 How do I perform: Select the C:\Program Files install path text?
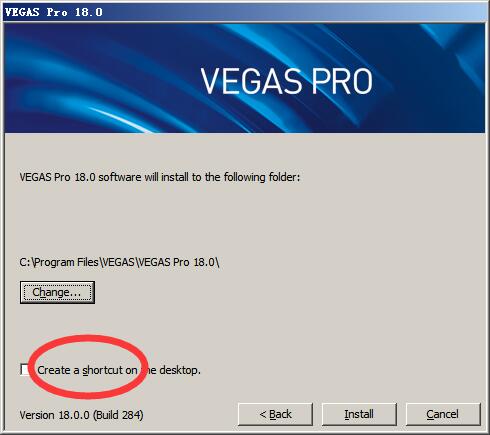point(119,262)
